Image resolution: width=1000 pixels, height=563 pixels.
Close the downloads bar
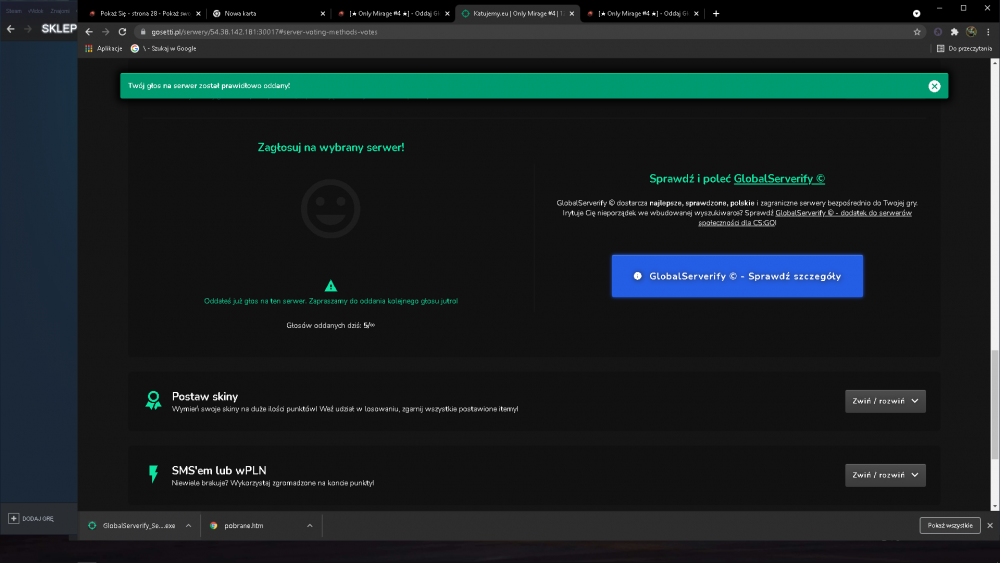click(x=990, y=525)
